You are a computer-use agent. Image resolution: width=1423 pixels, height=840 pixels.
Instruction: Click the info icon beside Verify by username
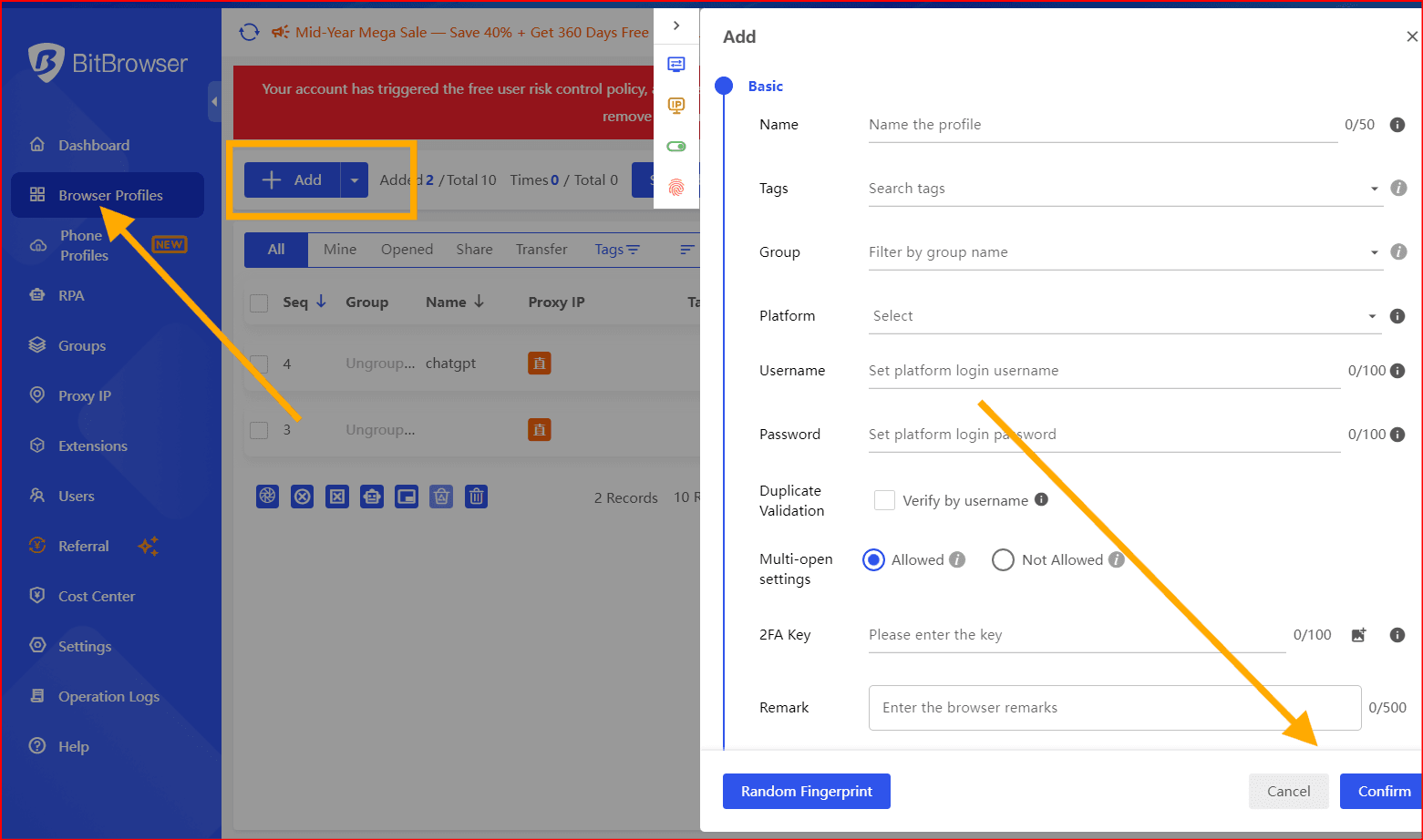coord(1041,499)
